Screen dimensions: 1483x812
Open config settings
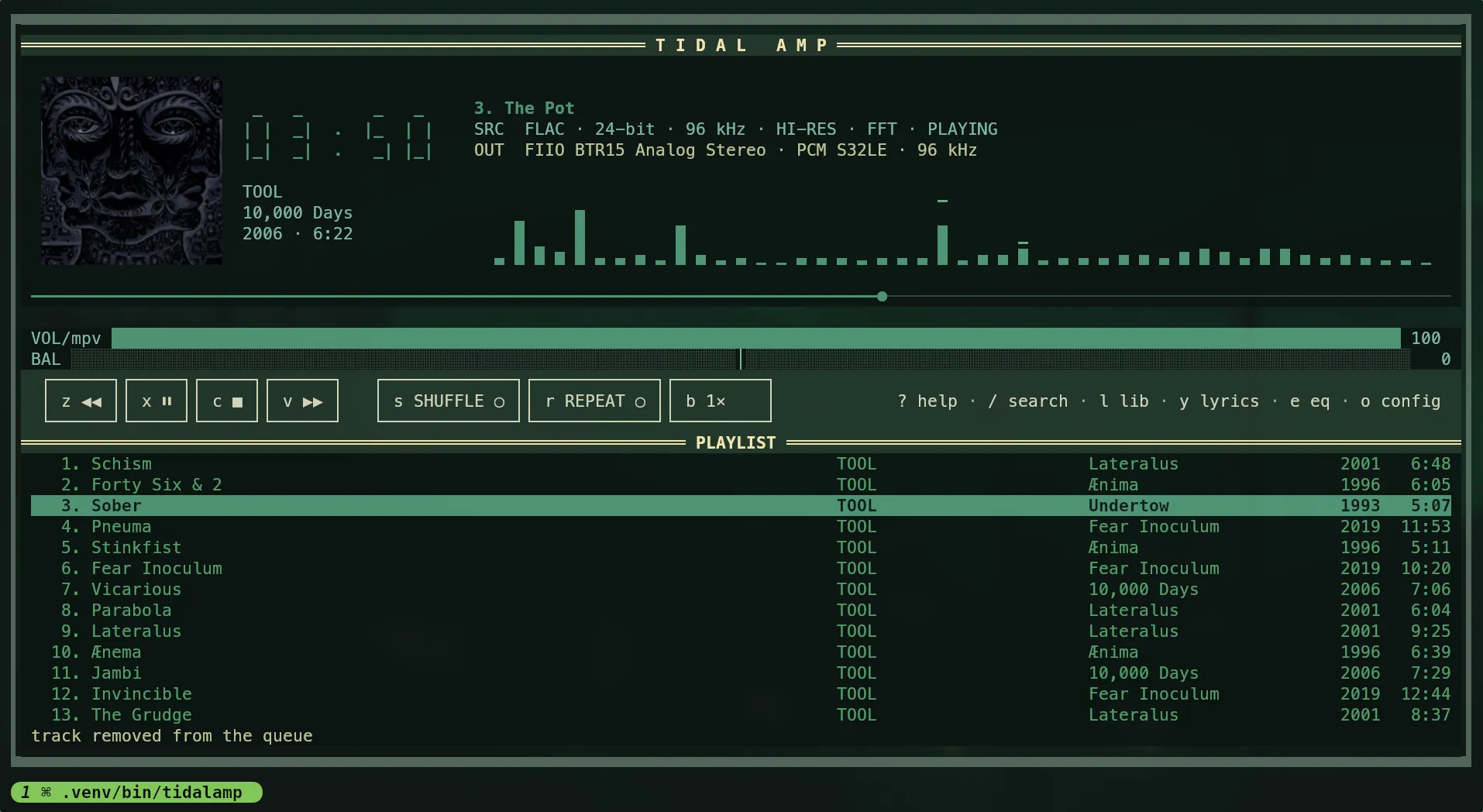(1401, 401)
